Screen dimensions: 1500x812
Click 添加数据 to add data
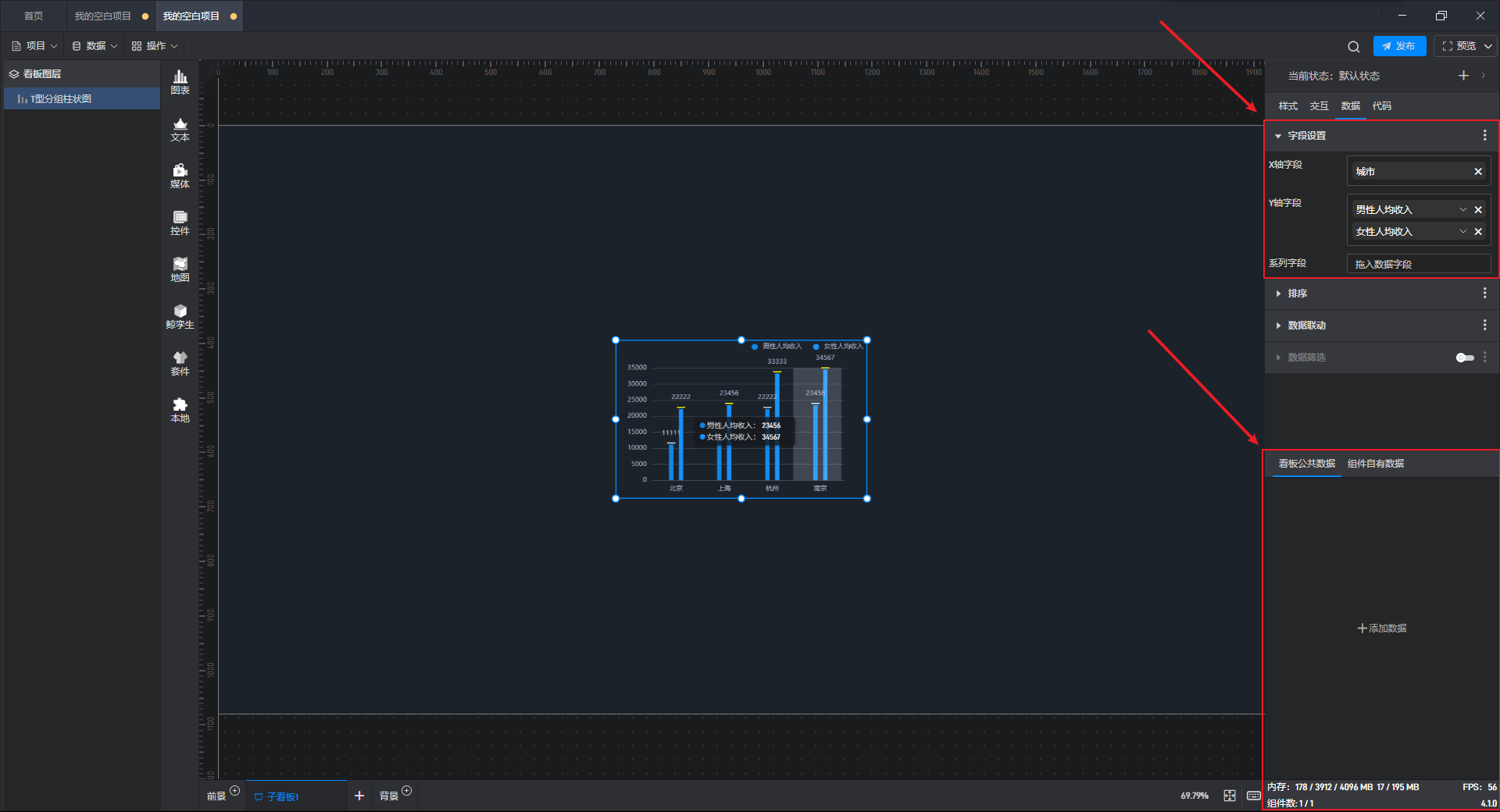point(1381,629)
